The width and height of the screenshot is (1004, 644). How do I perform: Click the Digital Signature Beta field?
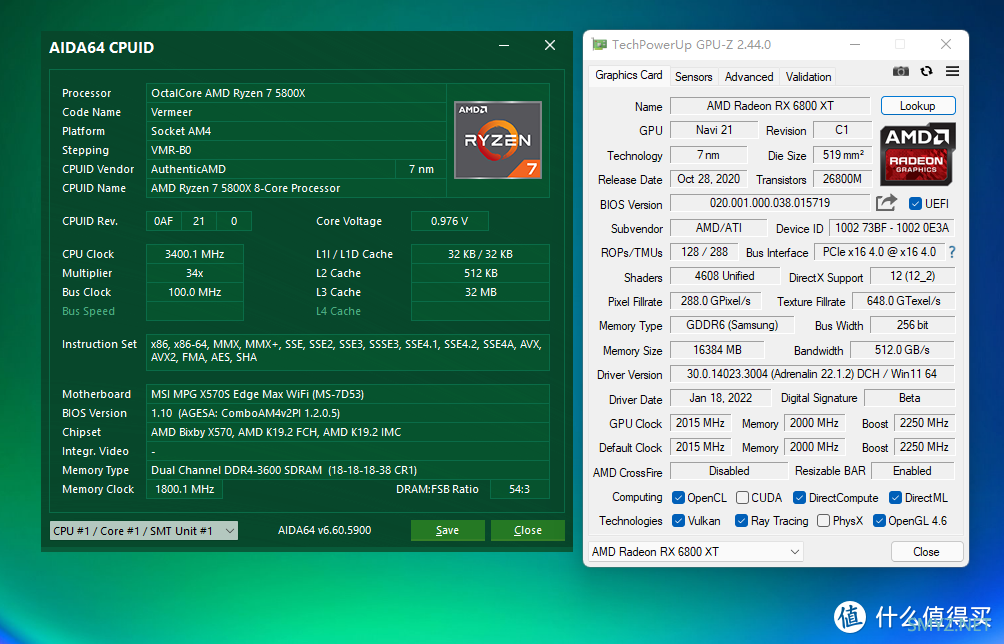[909, 398]
